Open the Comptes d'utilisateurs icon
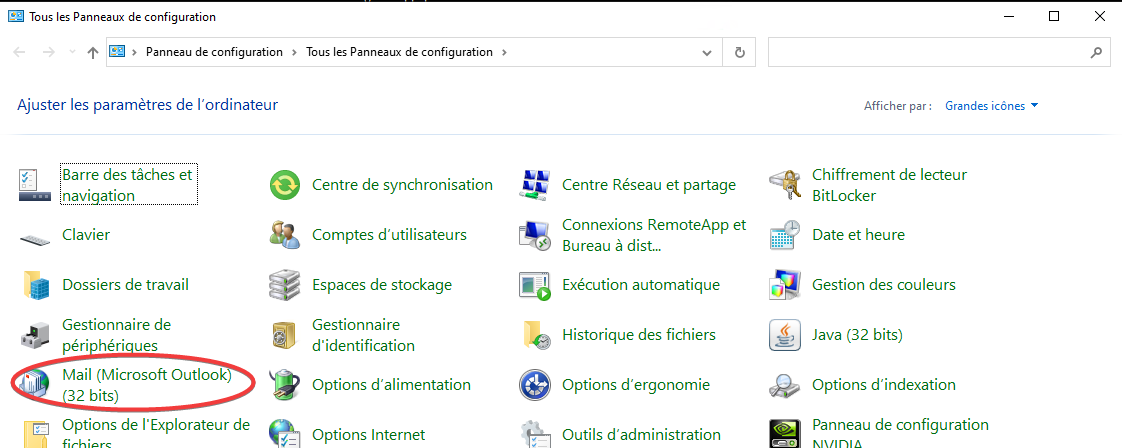 pos(285,235)
